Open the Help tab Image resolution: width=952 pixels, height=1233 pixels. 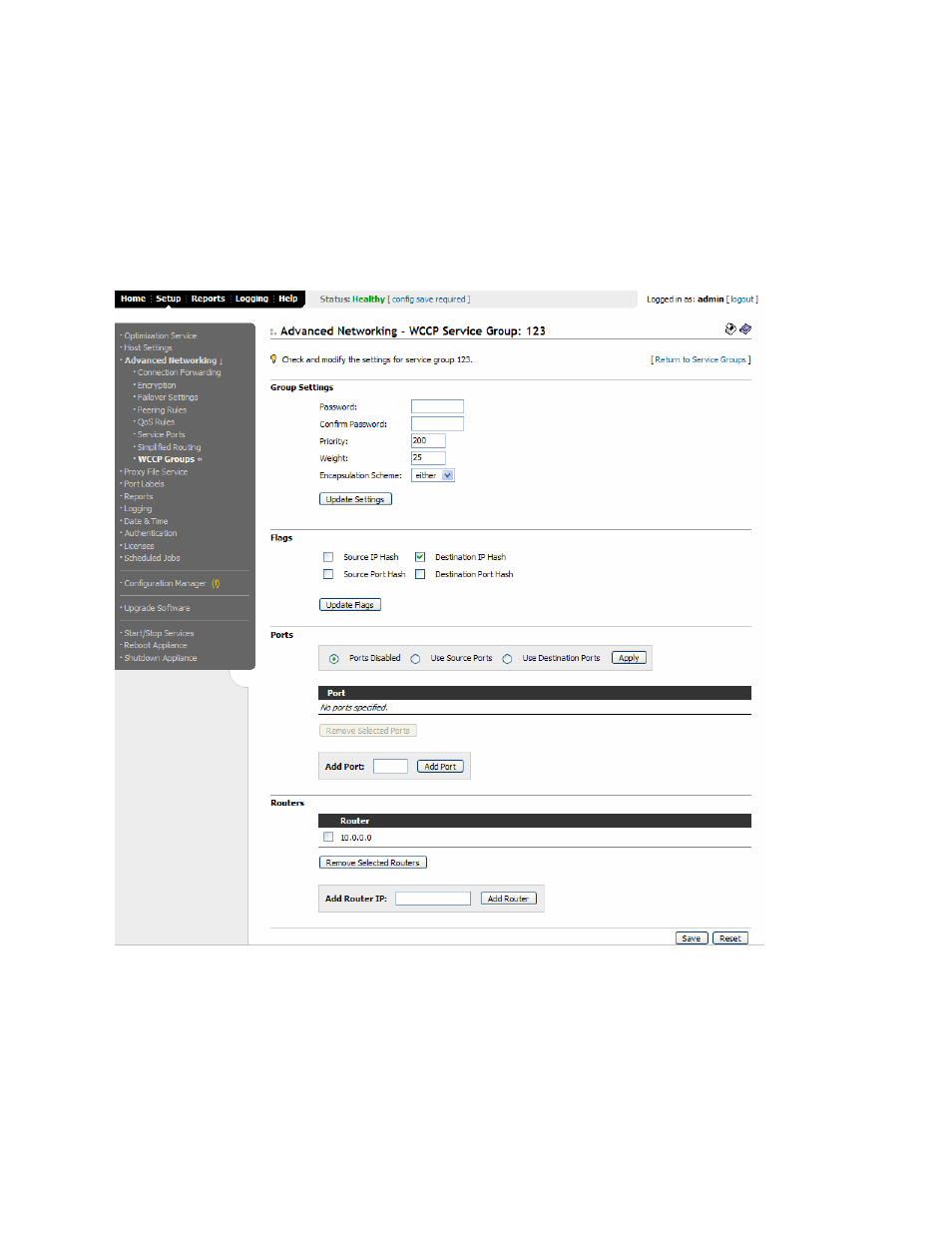(288, 299)
